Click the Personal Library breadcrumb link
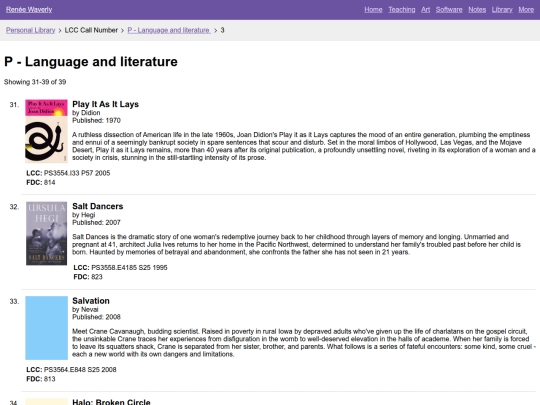The width and height of the screenshot is (540, 405). click(30, 30)
